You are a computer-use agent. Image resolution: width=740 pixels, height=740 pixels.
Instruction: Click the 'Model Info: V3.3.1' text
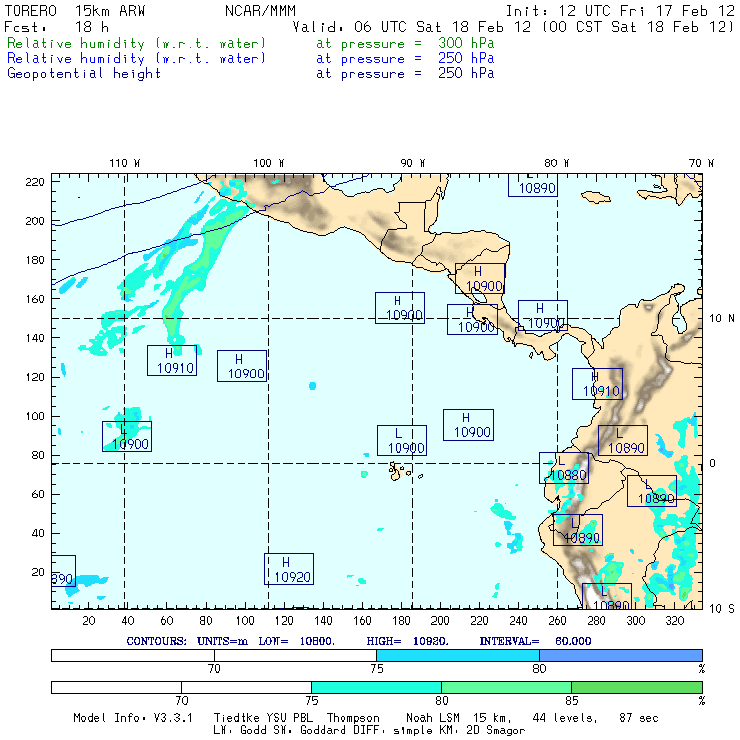133,718
